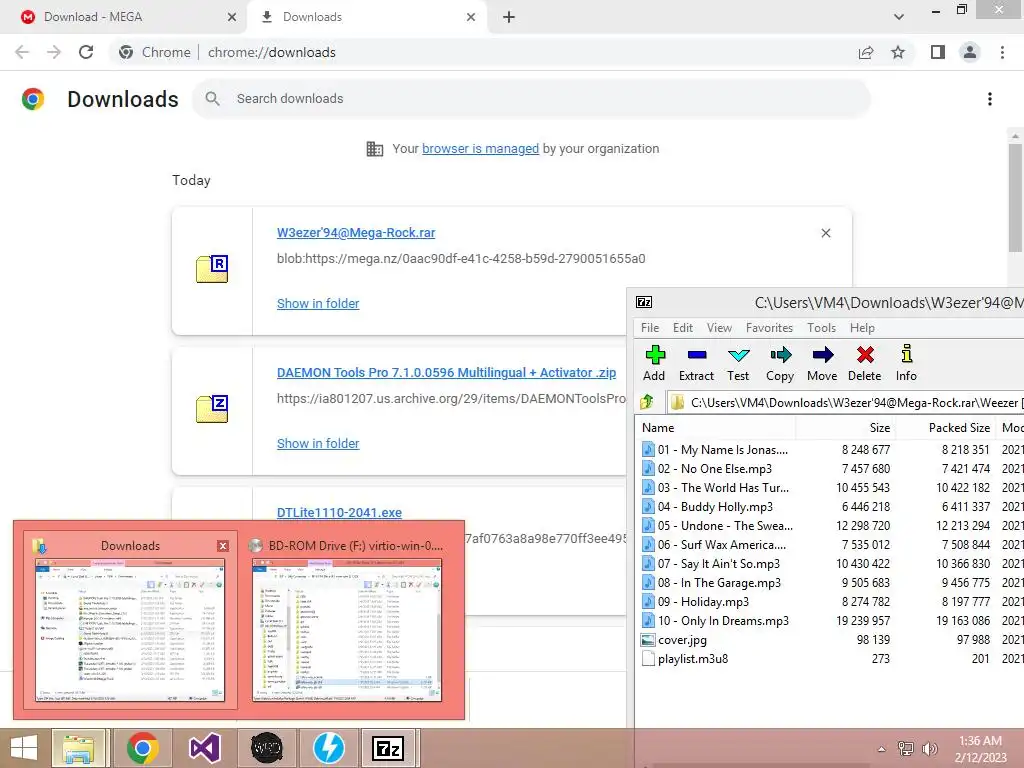Click the share page icon in address bar
1024x768 pixels.
point(866,52)
